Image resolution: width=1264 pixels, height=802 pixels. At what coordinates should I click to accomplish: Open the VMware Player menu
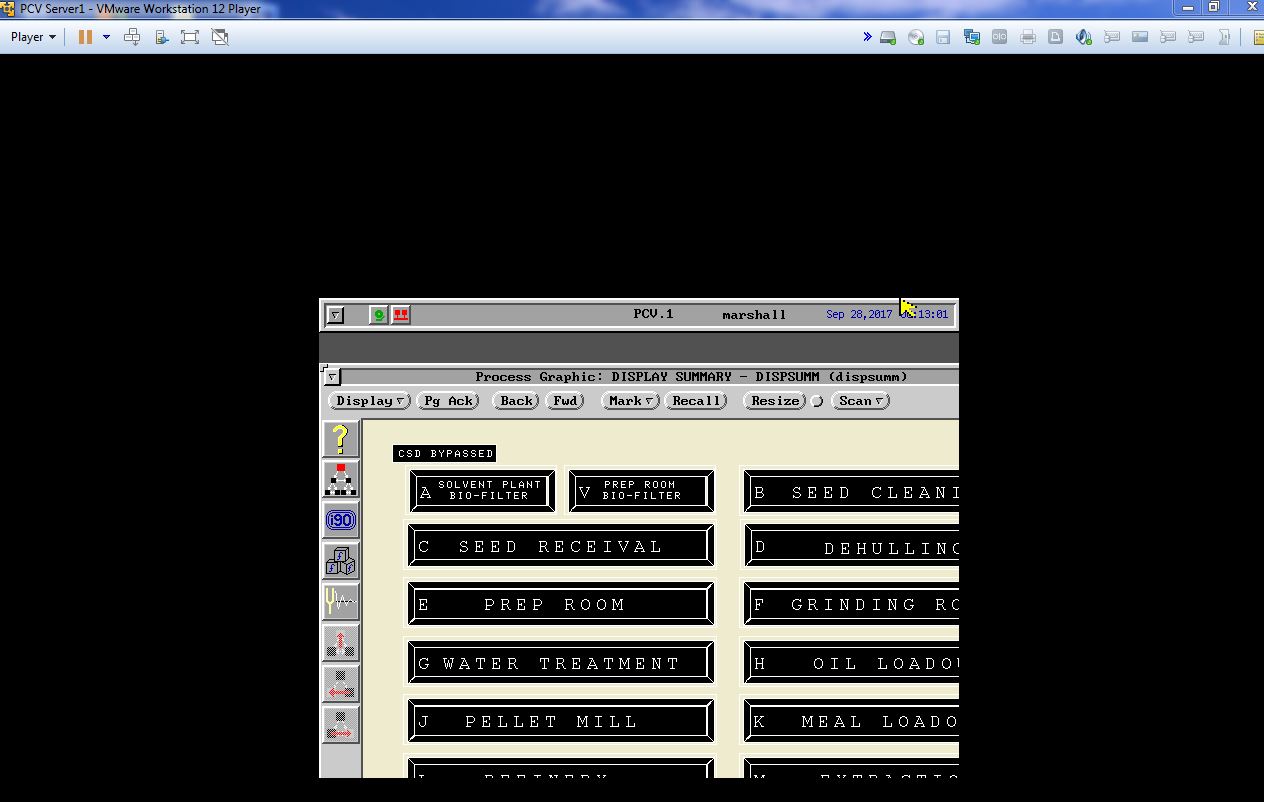pyautogui.click(x=33, y=37)
